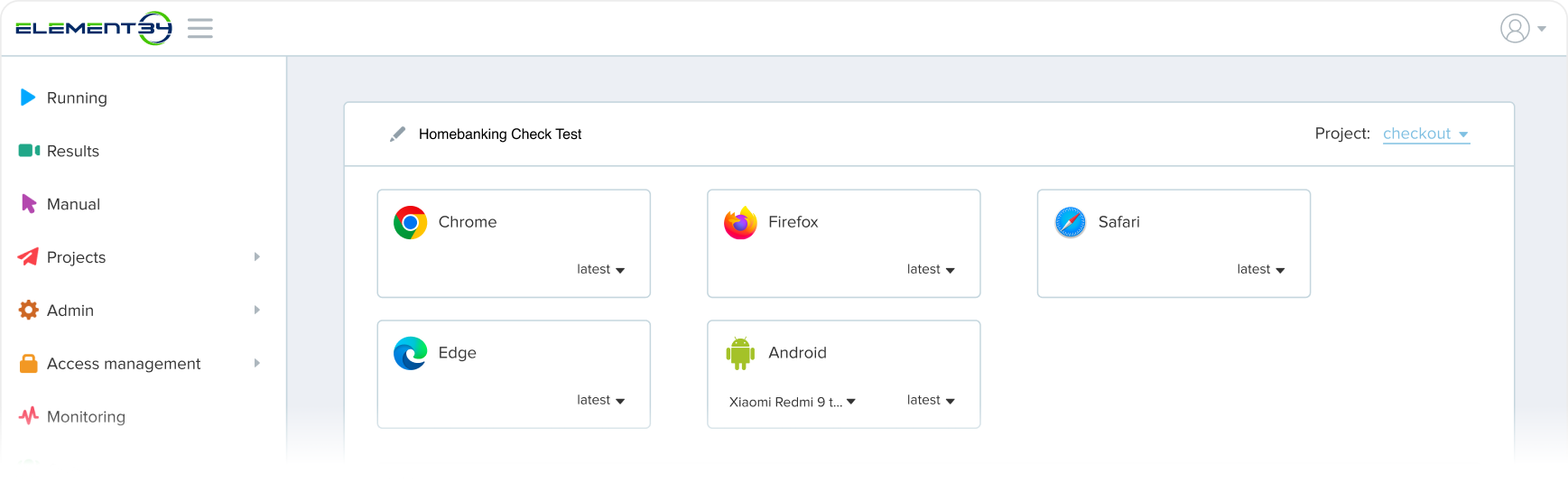Select the Android robot icon
Screen dimensions: 1568x483
click(x=740, y=353)
